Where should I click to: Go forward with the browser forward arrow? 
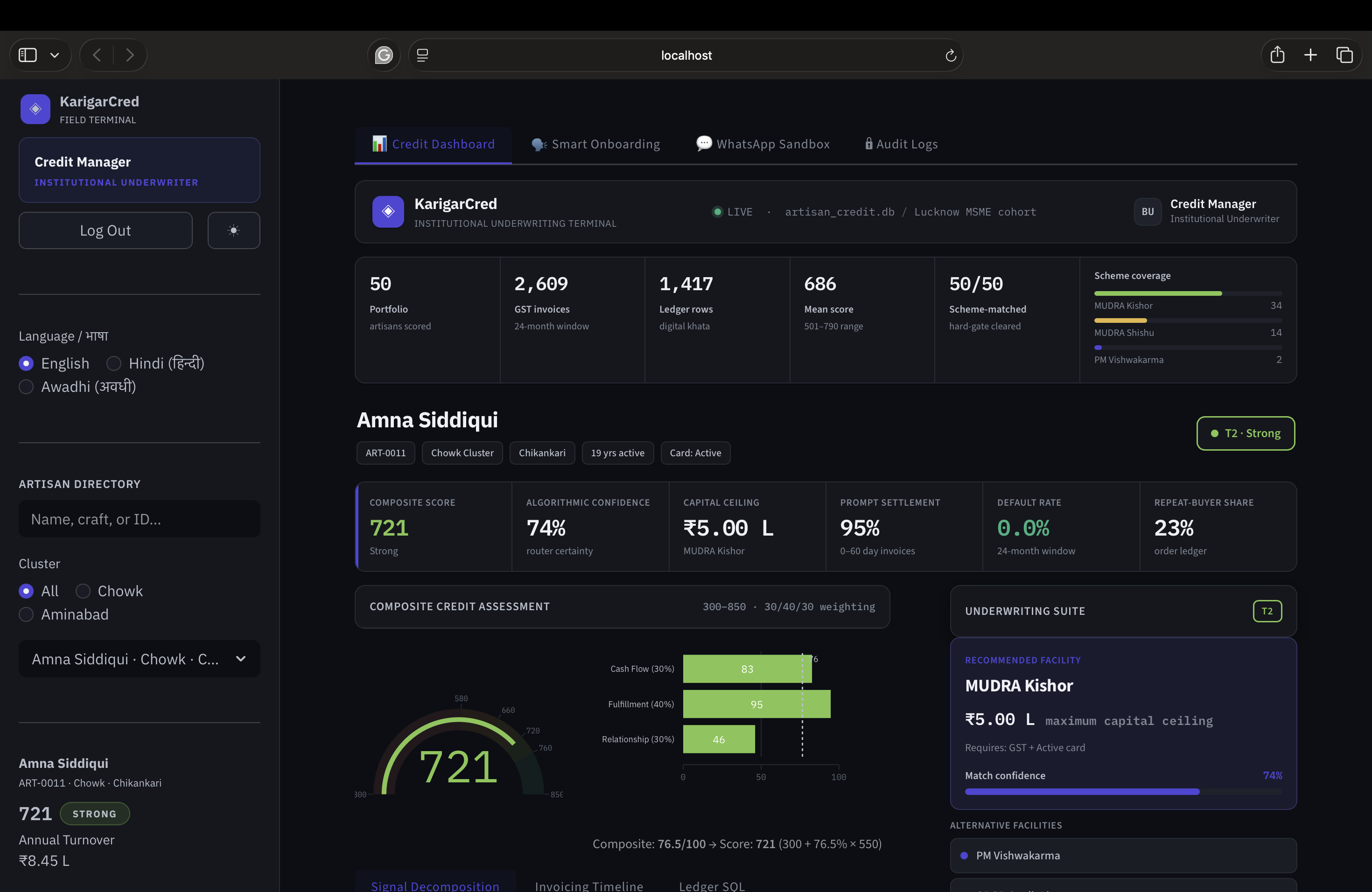click(x=130, y=56)
